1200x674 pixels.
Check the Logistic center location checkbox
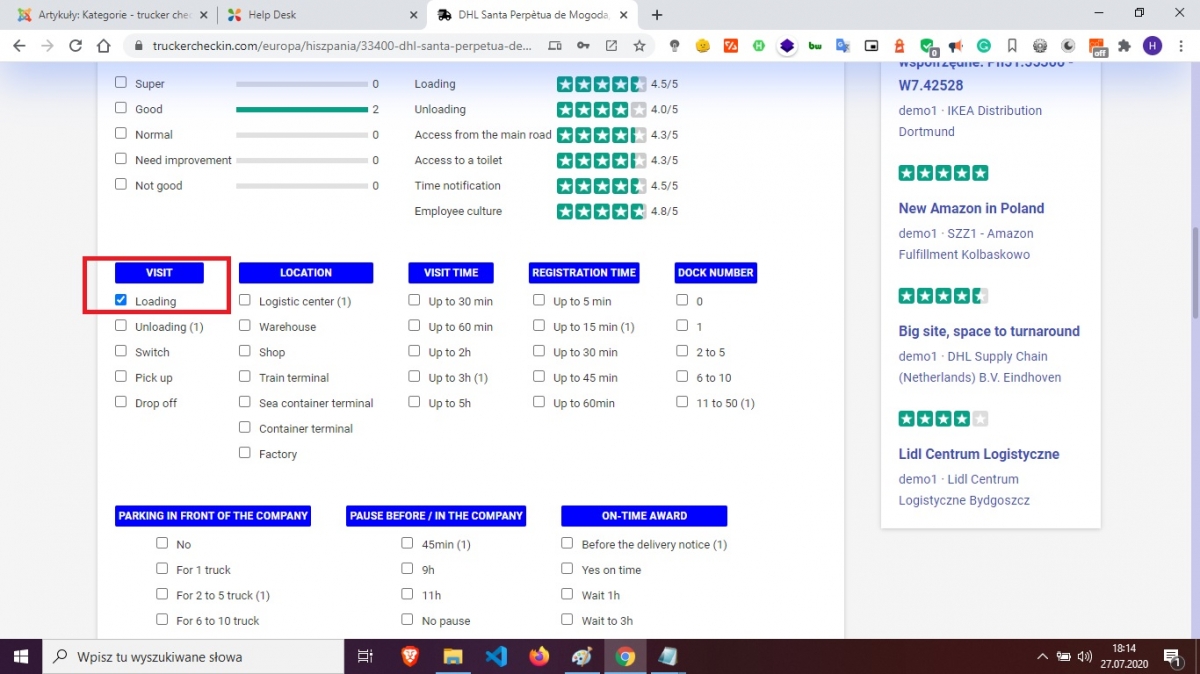coord(245,300)
